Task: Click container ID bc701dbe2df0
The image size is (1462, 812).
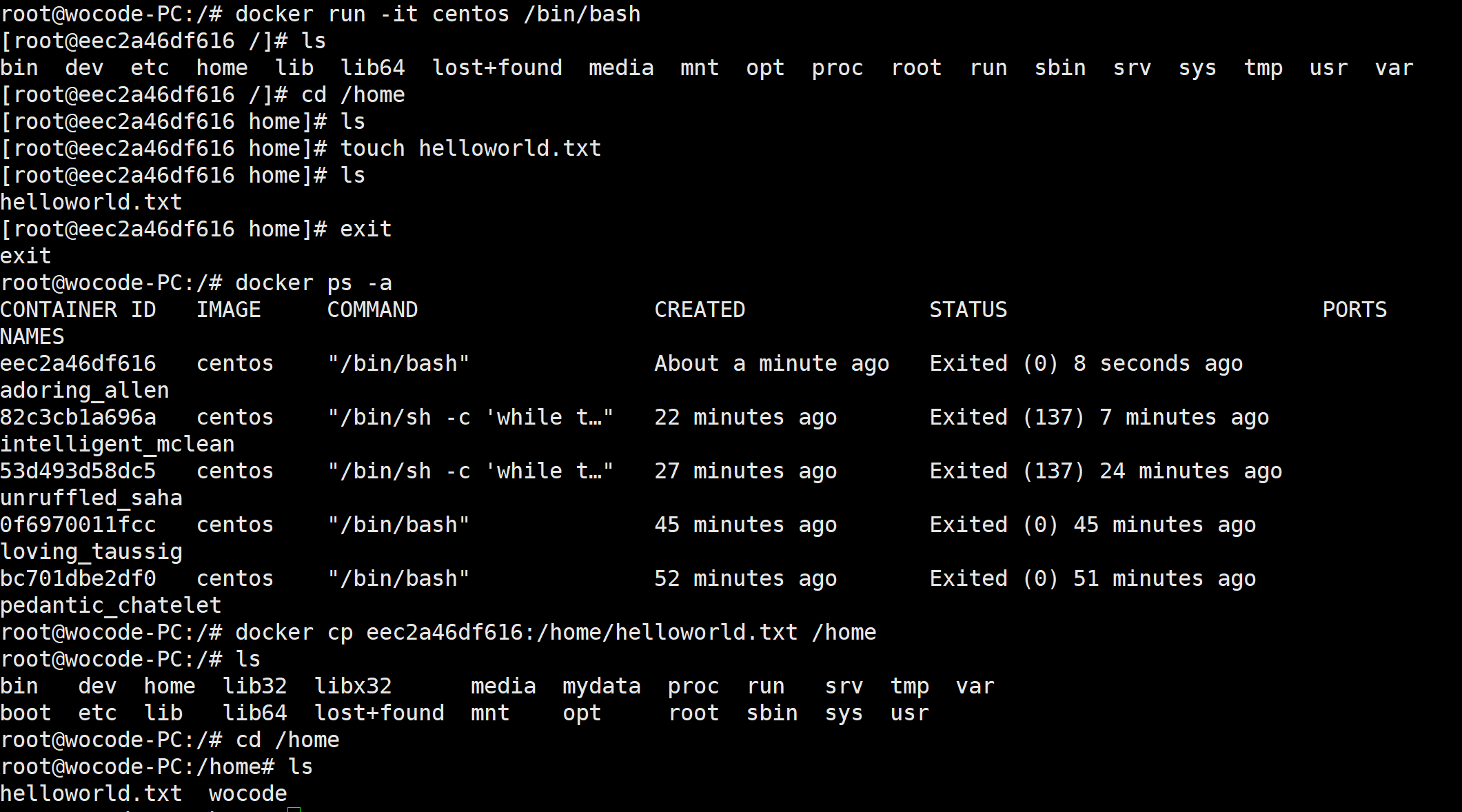Action: [78, 579]
